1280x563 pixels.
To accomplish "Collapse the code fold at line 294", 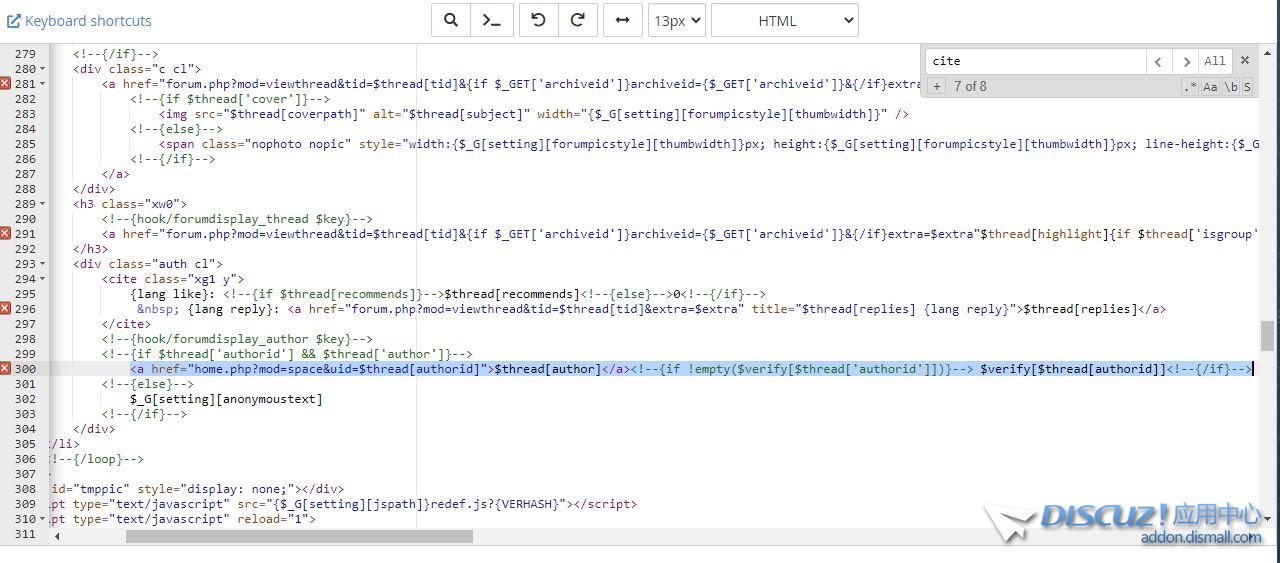I will 42,279.
